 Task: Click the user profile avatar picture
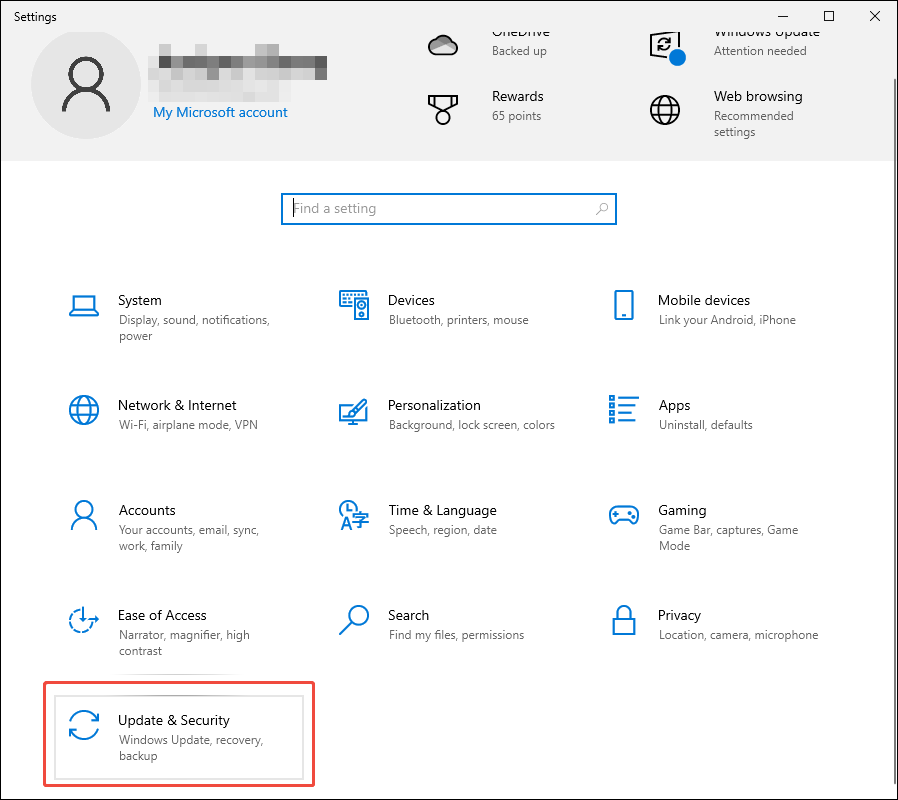(x=85, y=85)
